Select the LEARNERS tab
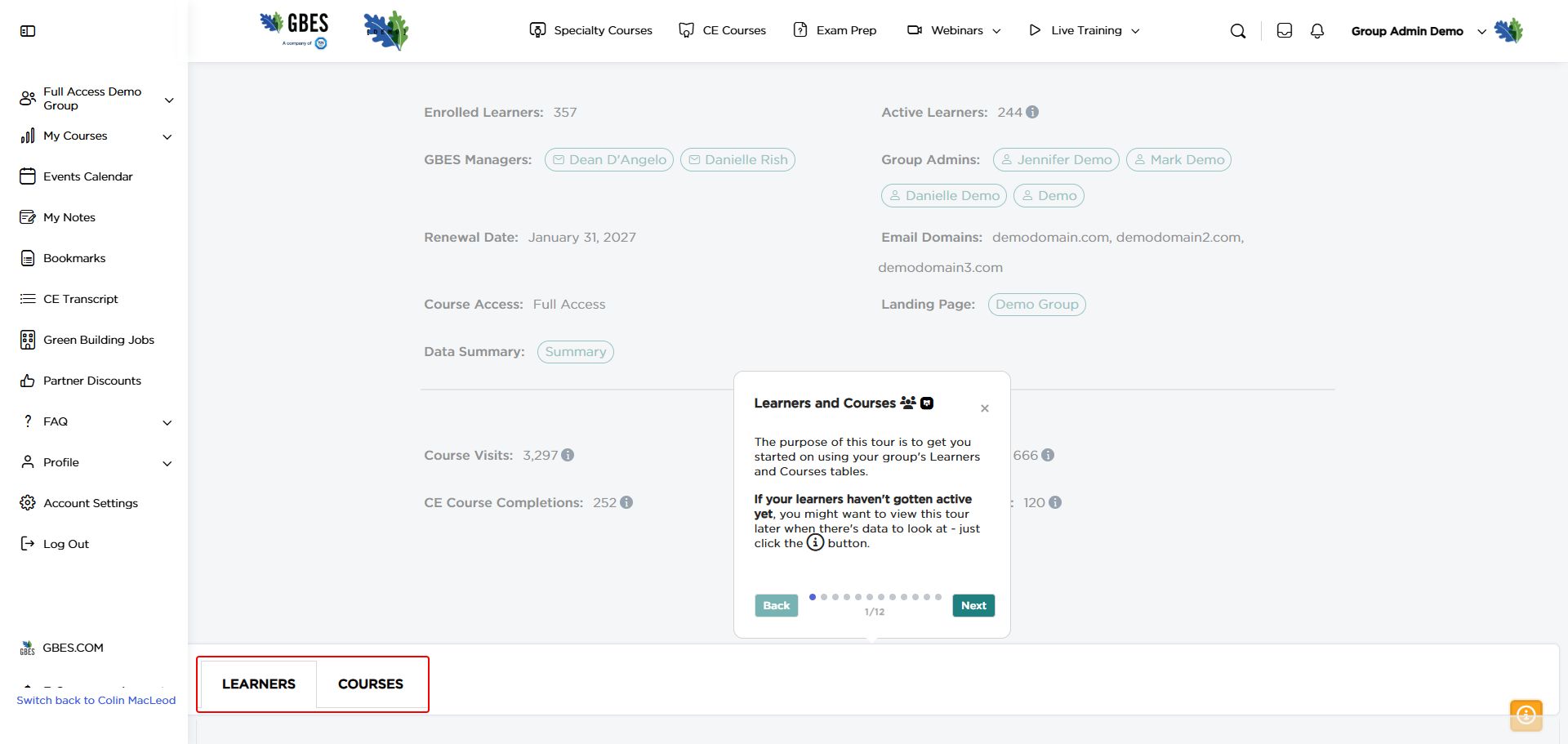Screen dimensions: 1568x744 pos(259,684)
